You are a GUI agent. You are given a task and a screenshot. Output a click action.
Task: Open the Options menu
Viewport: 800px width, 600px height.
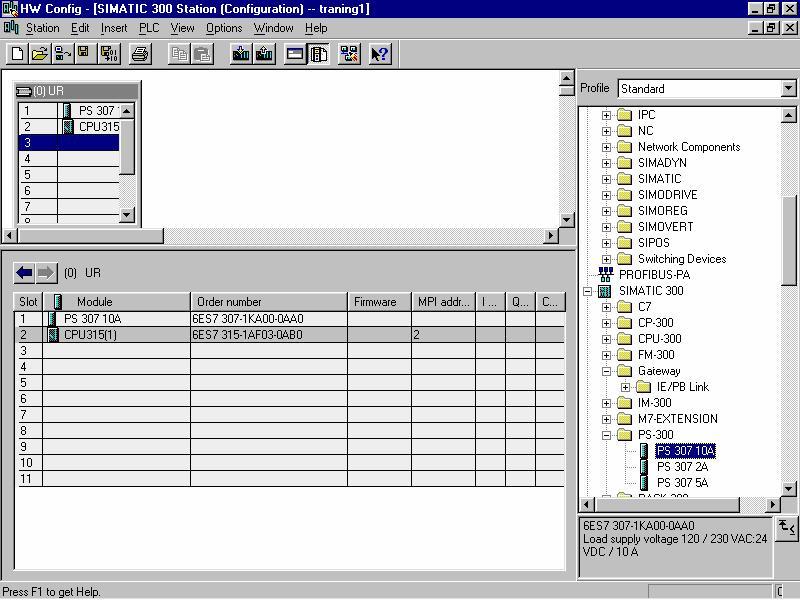pos(224,28)
